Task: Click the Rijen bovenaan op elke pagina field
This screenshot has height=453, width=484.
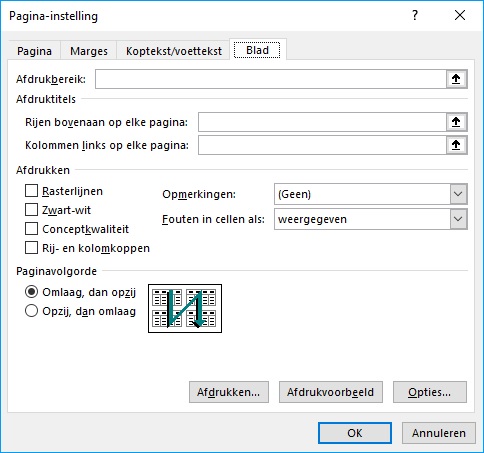Action: click(322, 122)
